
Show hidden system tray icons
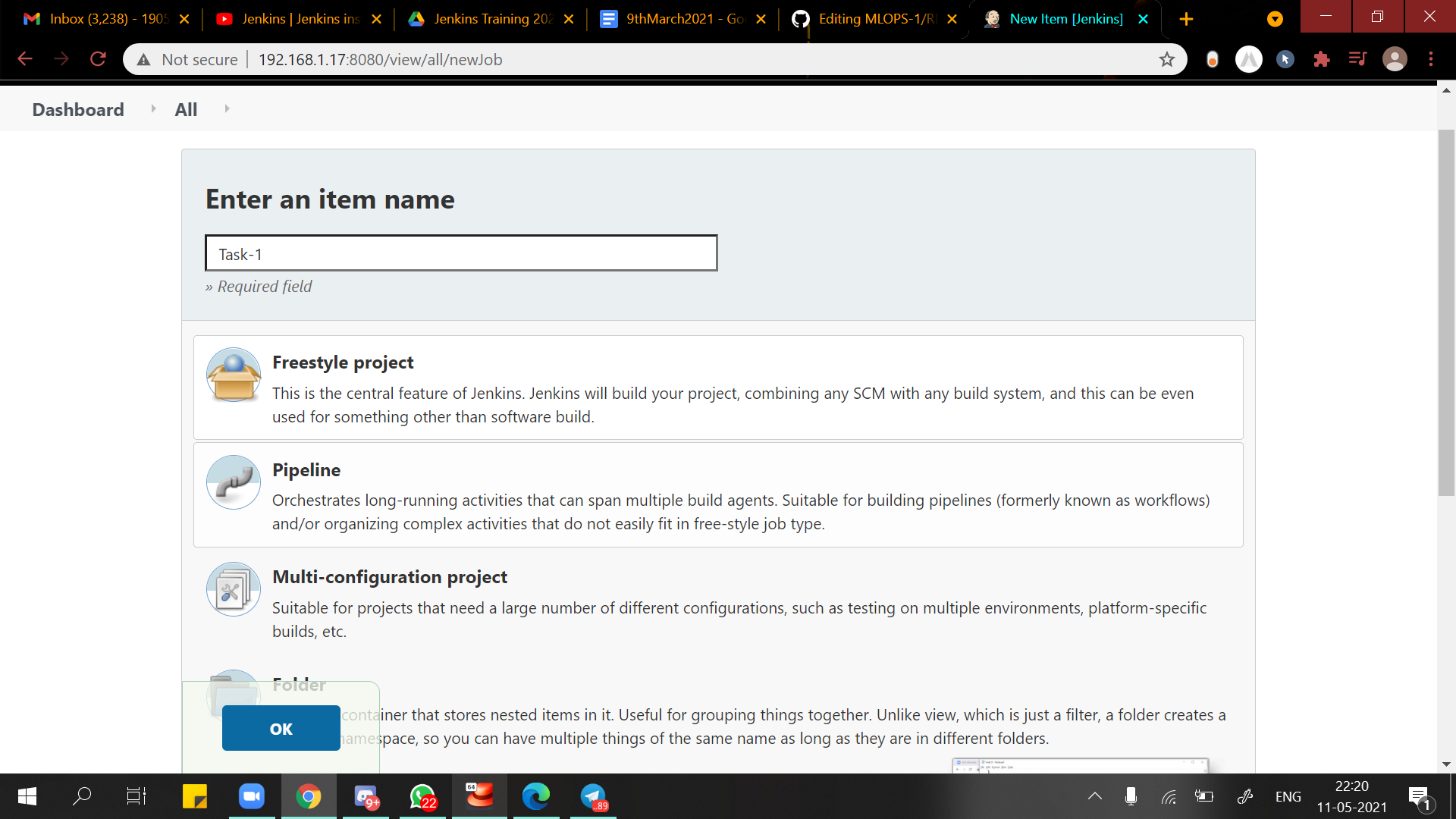(x=1095, y=796)
